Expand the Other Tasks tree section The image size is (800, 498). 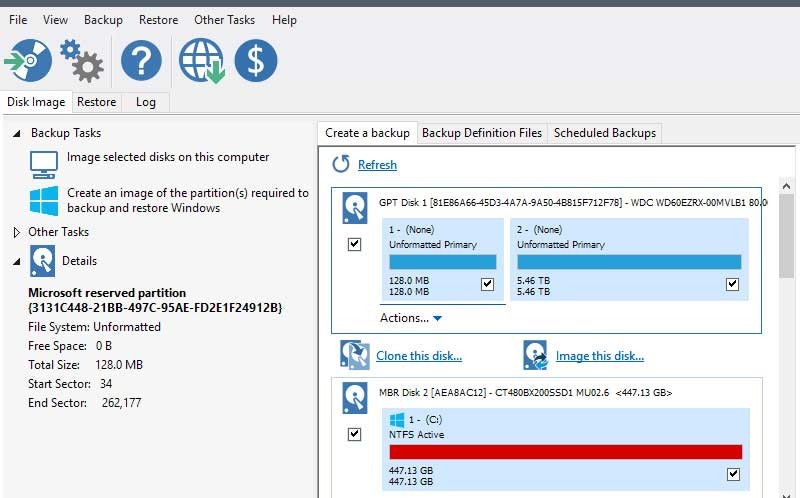pos(16,232)
